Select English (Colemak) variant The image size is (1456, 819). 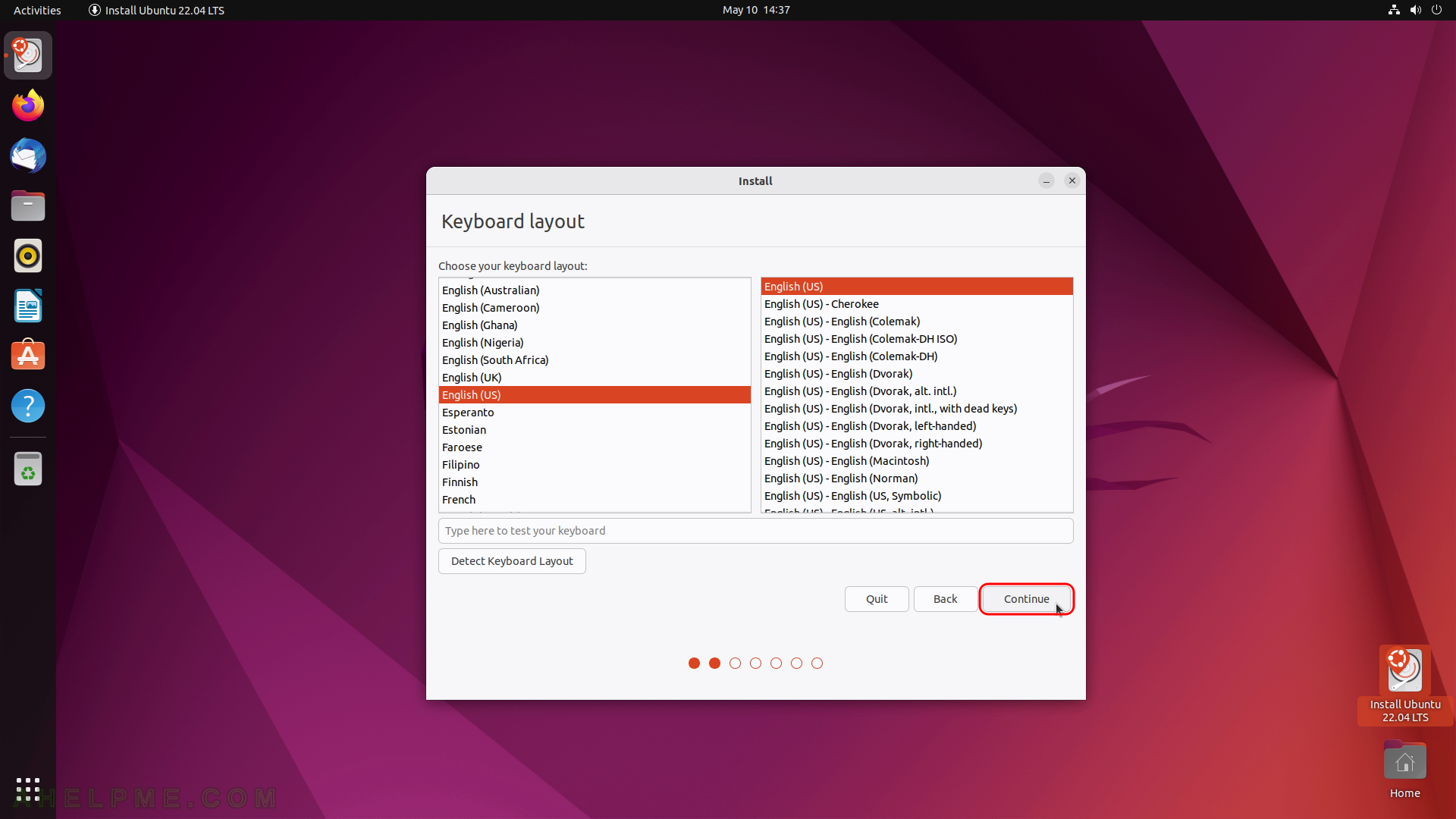click(917, 322)
